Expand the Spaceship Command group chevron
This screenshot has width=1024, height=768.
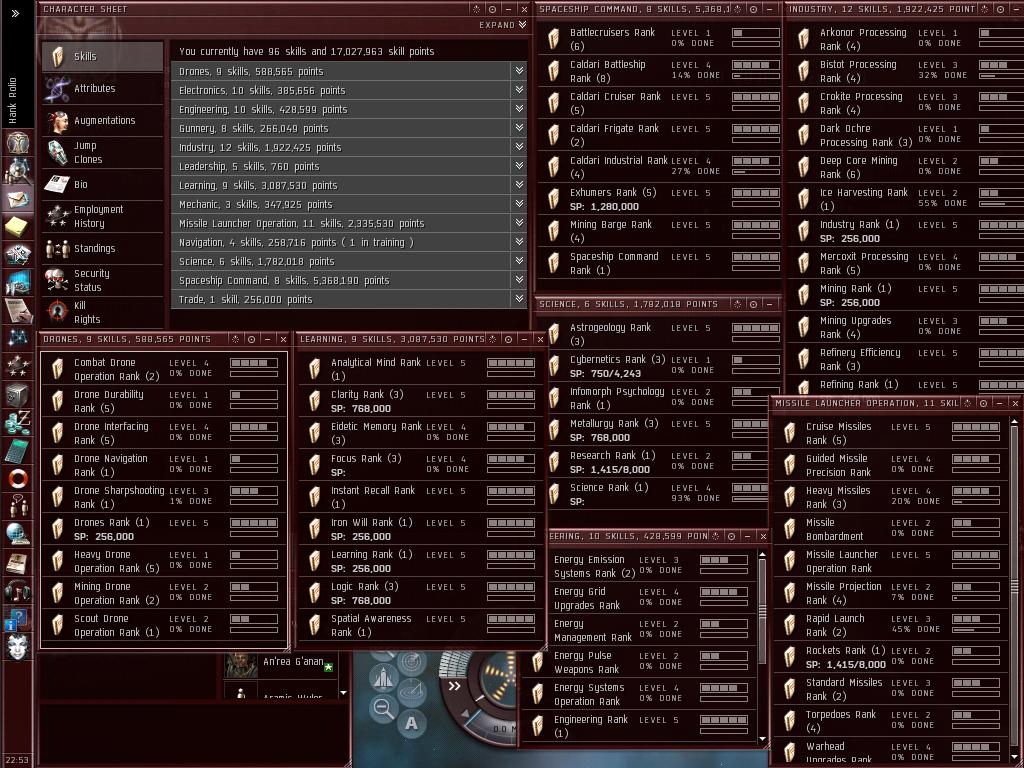click(519, 280)
